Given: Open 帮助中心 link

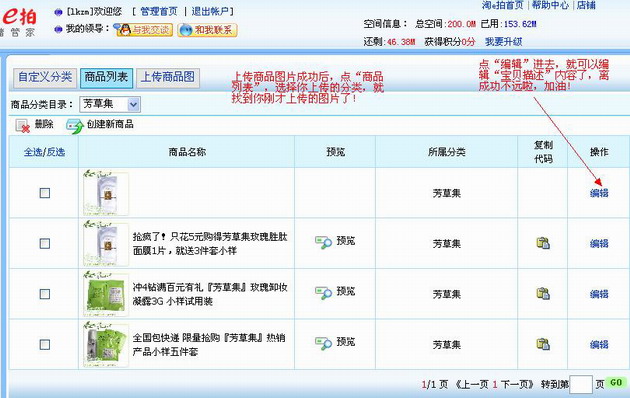Looking at the screenshot, I should pyautogui.click(x=550, y=5).
